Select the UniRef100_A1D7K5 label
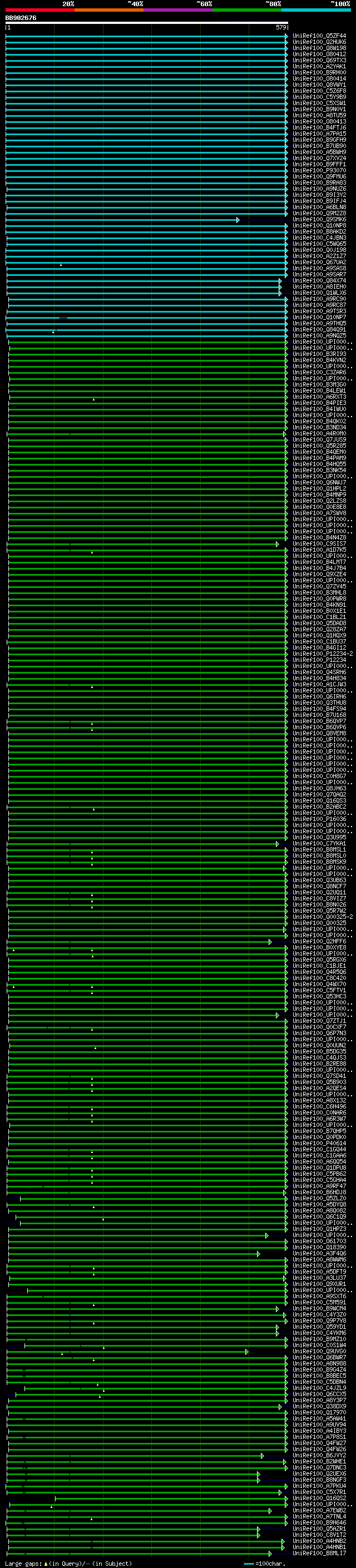Screen dimensions: 356x1568 (x=319, y=550)
